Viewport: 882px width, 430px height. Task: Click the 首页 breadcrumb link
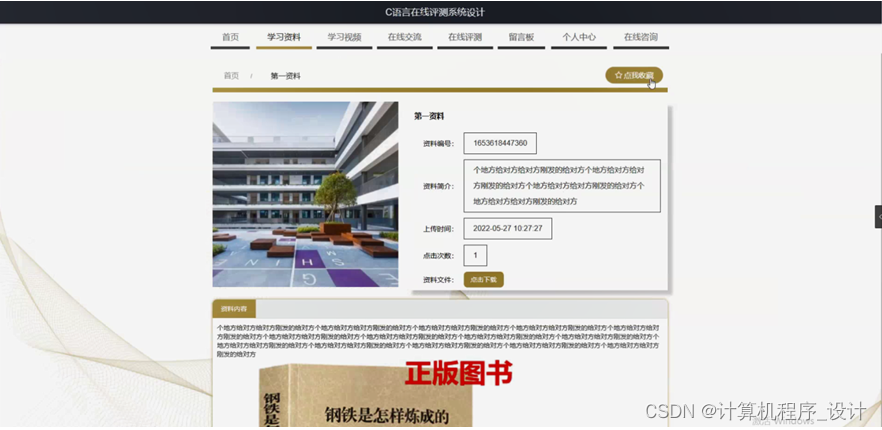[x=231, y=76]
